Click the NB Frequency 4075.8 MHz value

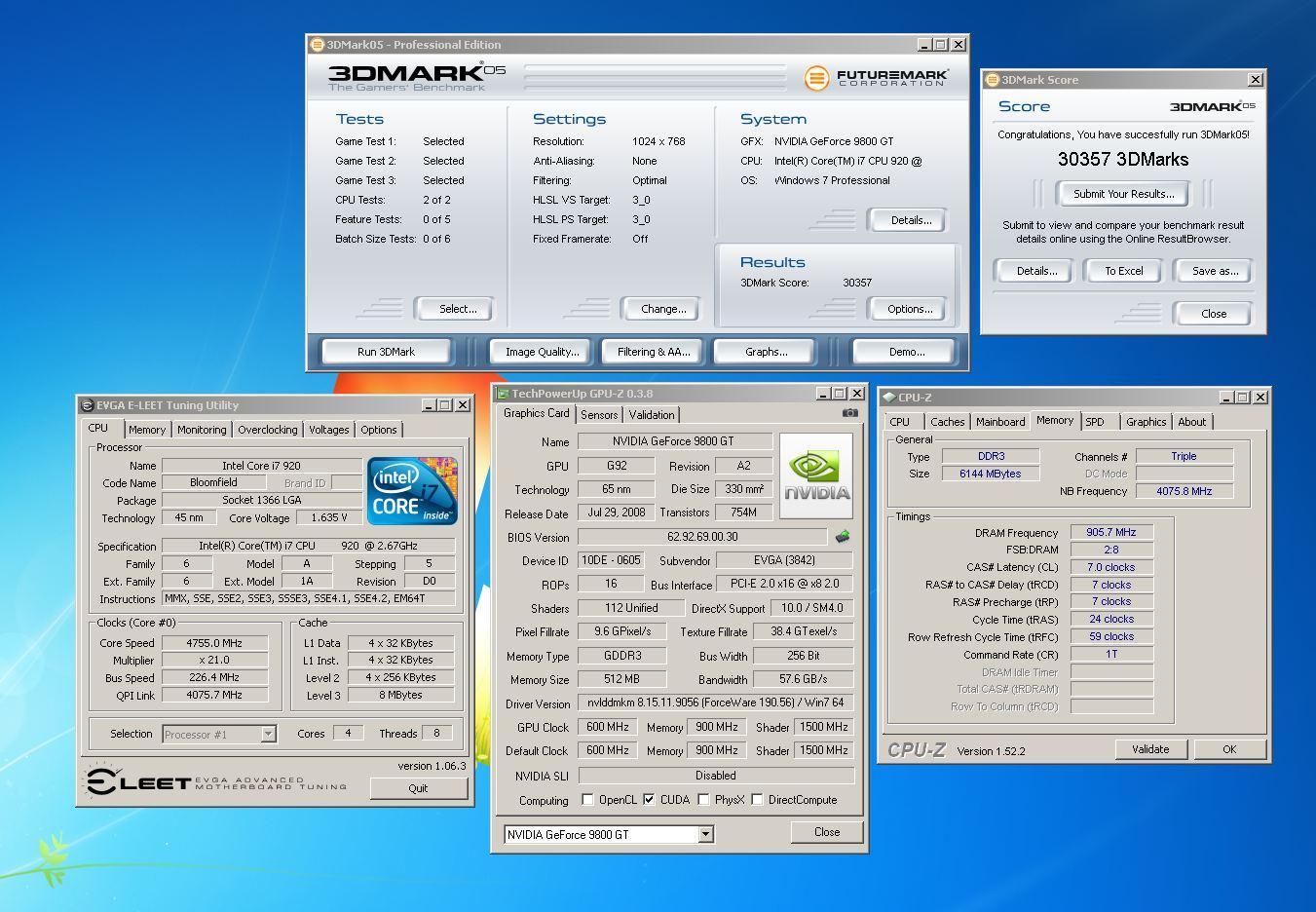[x=1184, y=491]
